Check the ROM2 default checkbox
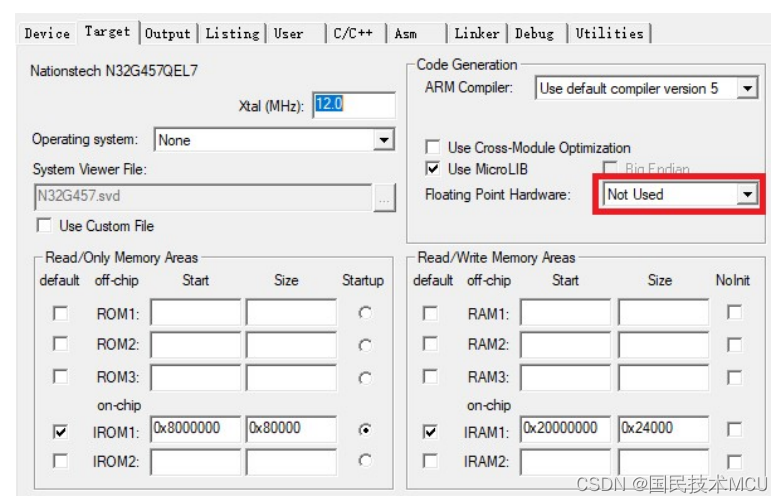The width and height of the screenshot is (783, 503). point(60,344)
